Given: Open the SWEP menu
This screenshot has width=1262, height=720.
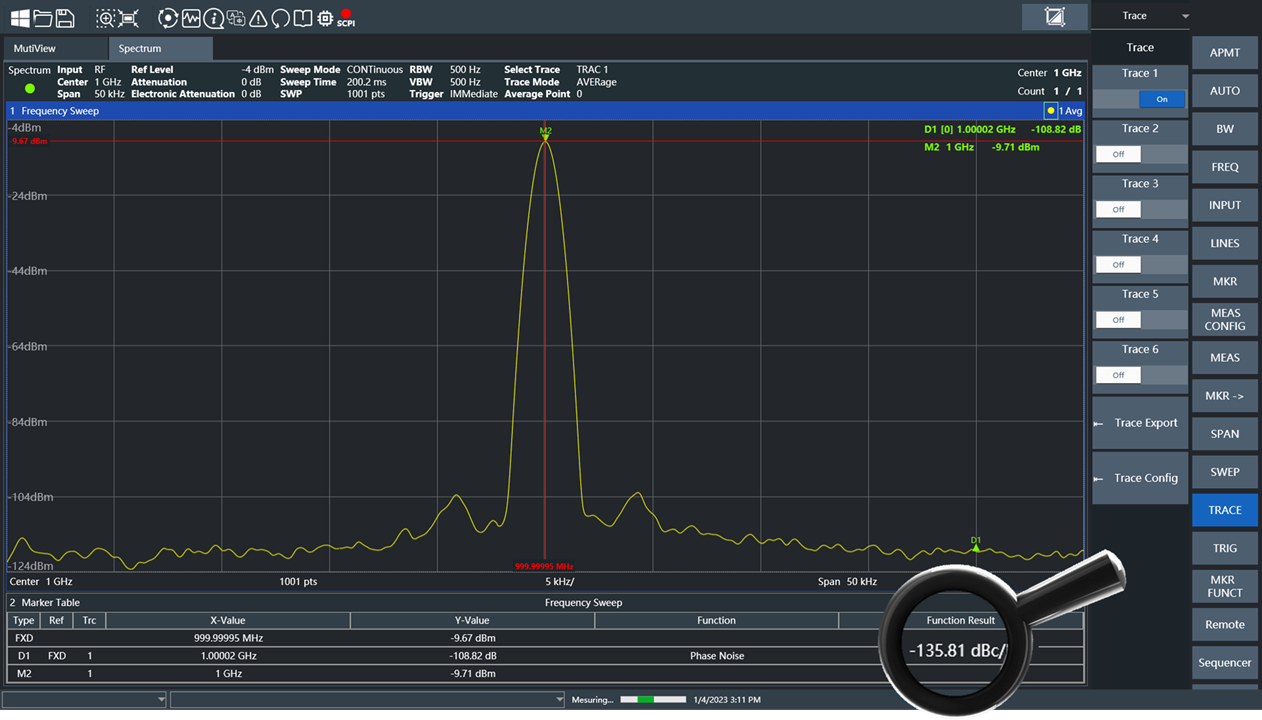Looking at the screenshot, I should click(1225, 472).
